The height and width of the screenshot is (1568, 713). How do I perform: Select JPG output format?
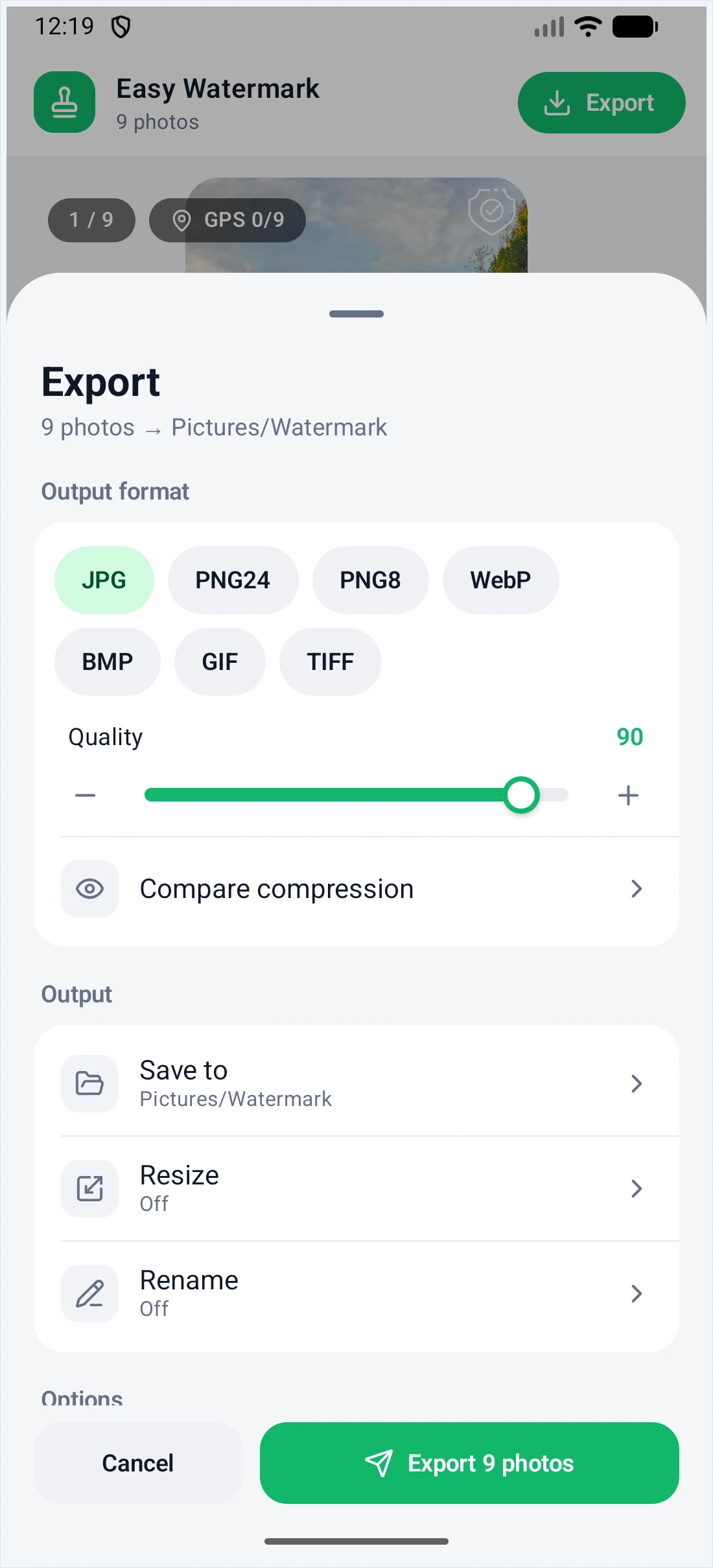104,580
